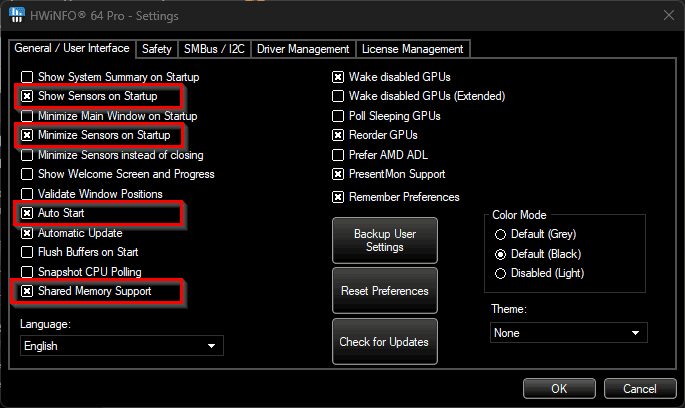Uncheck Wake disabled GPUs
This screenshot has width=685, height=408.
(x=338, y=77)
